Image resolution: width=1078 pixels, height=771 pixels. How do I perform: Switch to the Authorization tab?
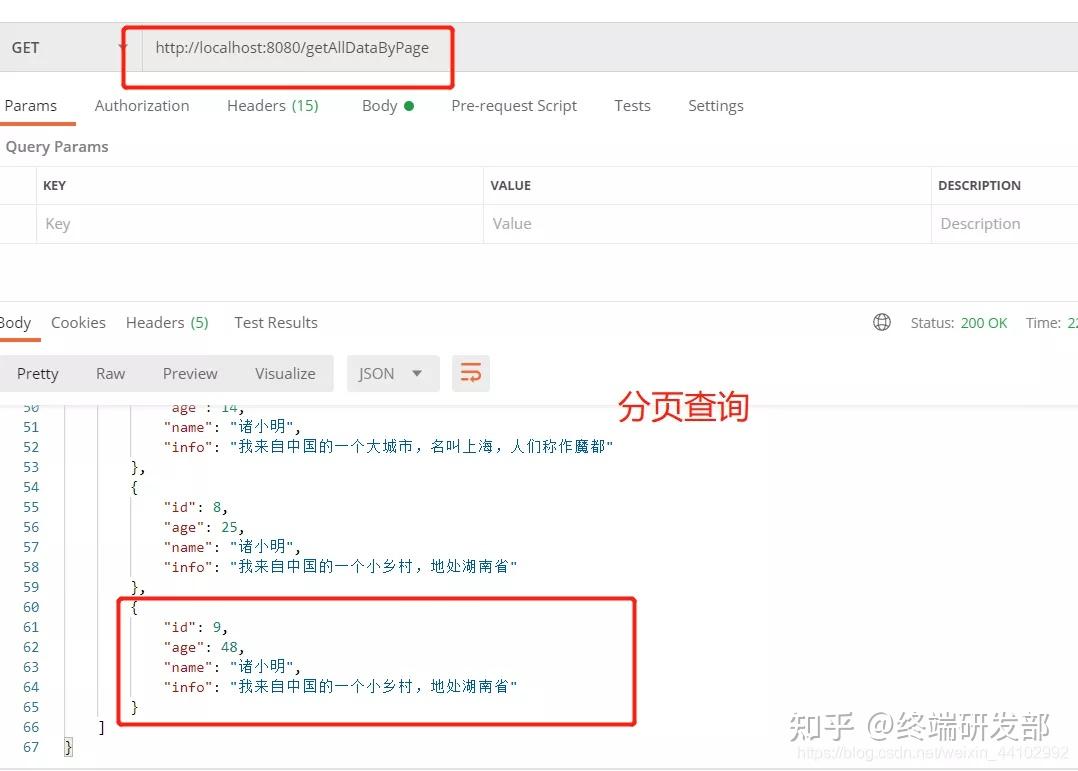click(141, 105)
